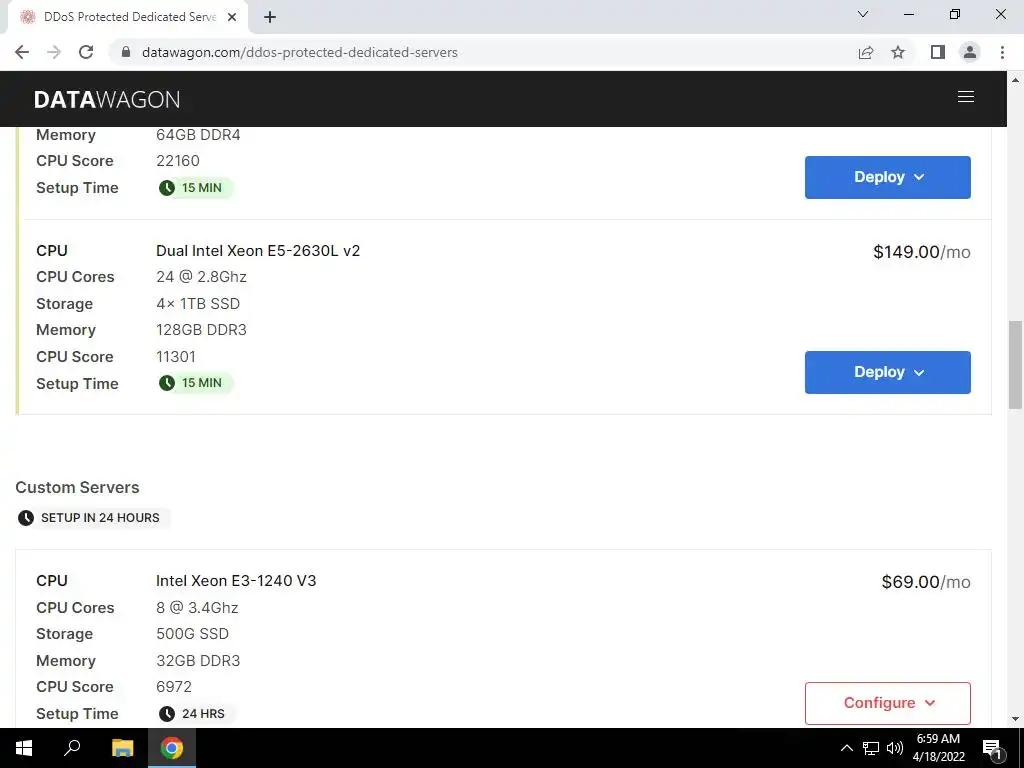Click the 24 HRS setup time badge
The width and height of the screenshot is (1024, 768).
tap(195, 714)
